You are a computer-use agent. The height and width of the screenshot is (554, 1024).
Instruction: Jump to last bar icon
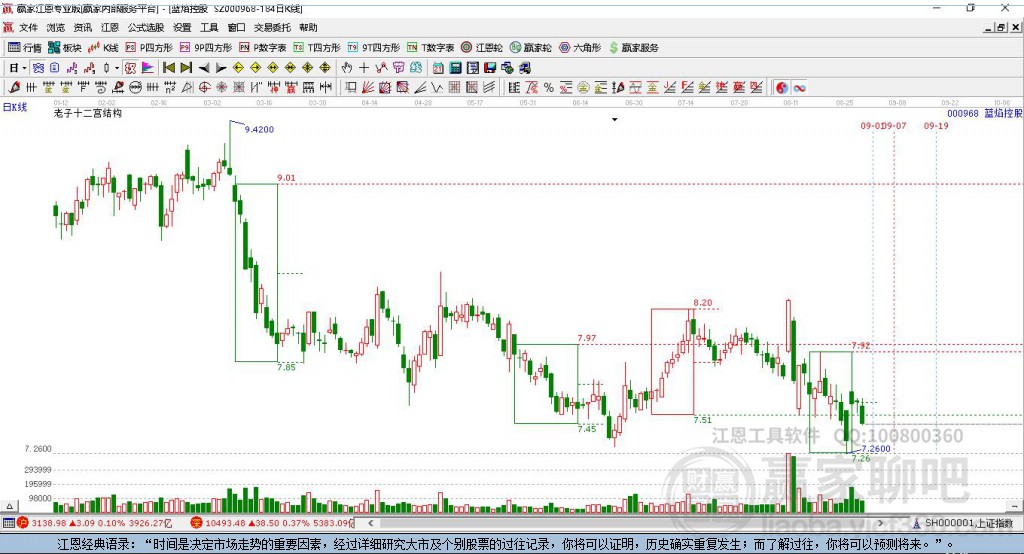[x=186, y=68]
